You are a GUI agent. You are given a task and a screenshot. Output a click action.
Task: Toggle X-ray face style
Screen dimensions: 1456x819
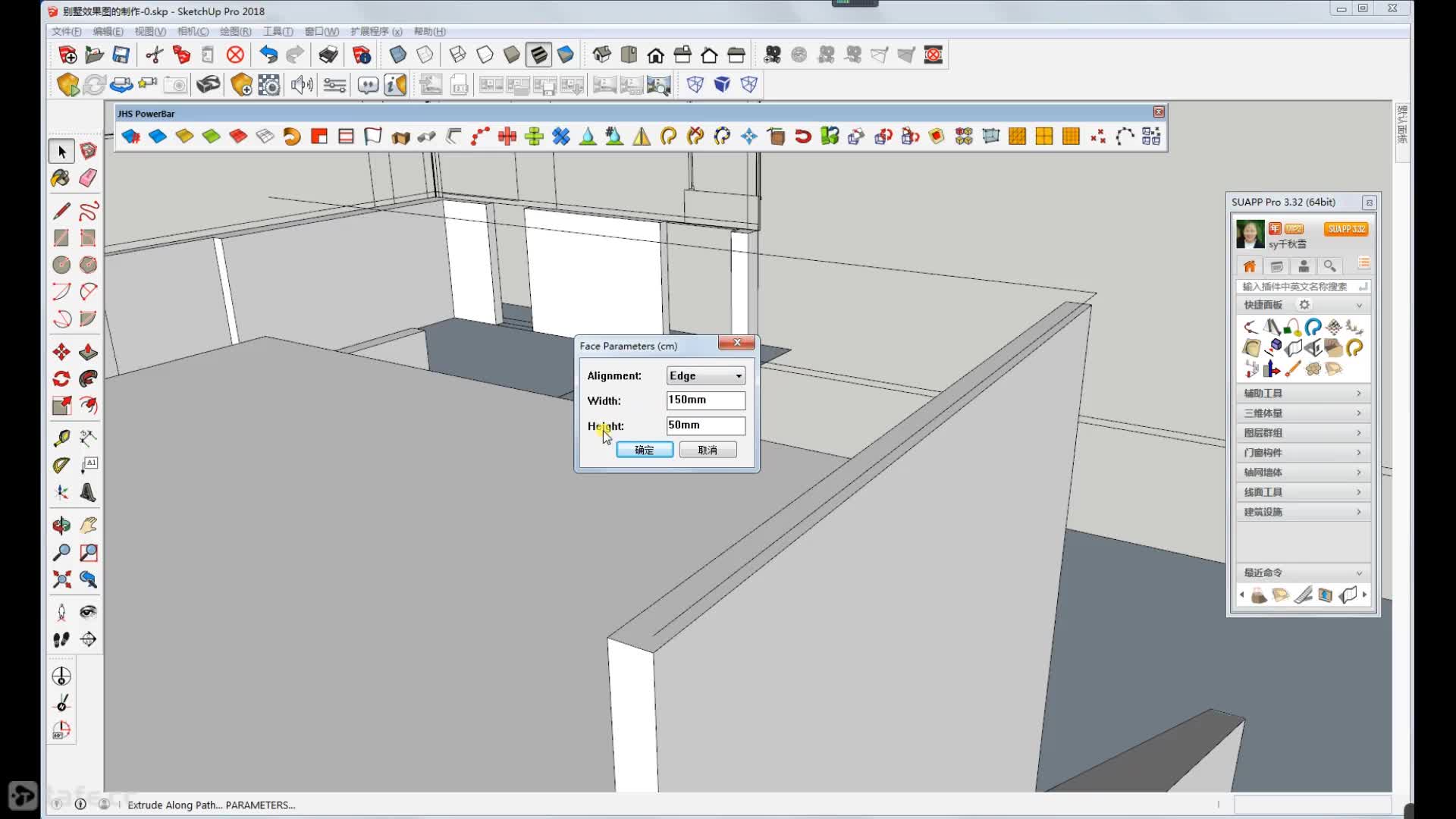tap(397, 55)
